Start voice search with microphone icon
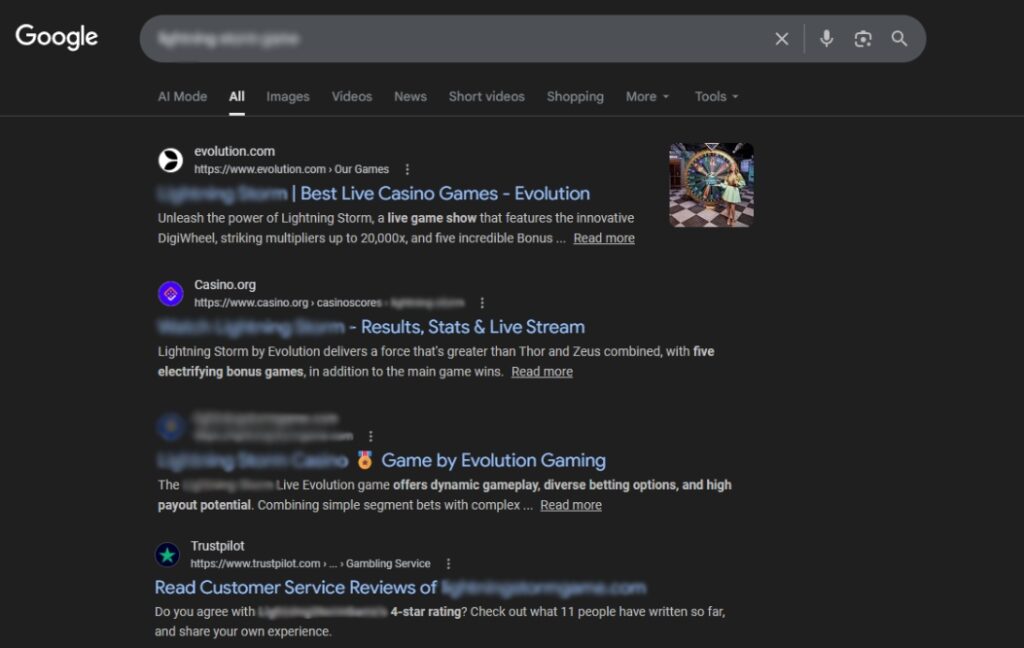 tap(826, 39)
